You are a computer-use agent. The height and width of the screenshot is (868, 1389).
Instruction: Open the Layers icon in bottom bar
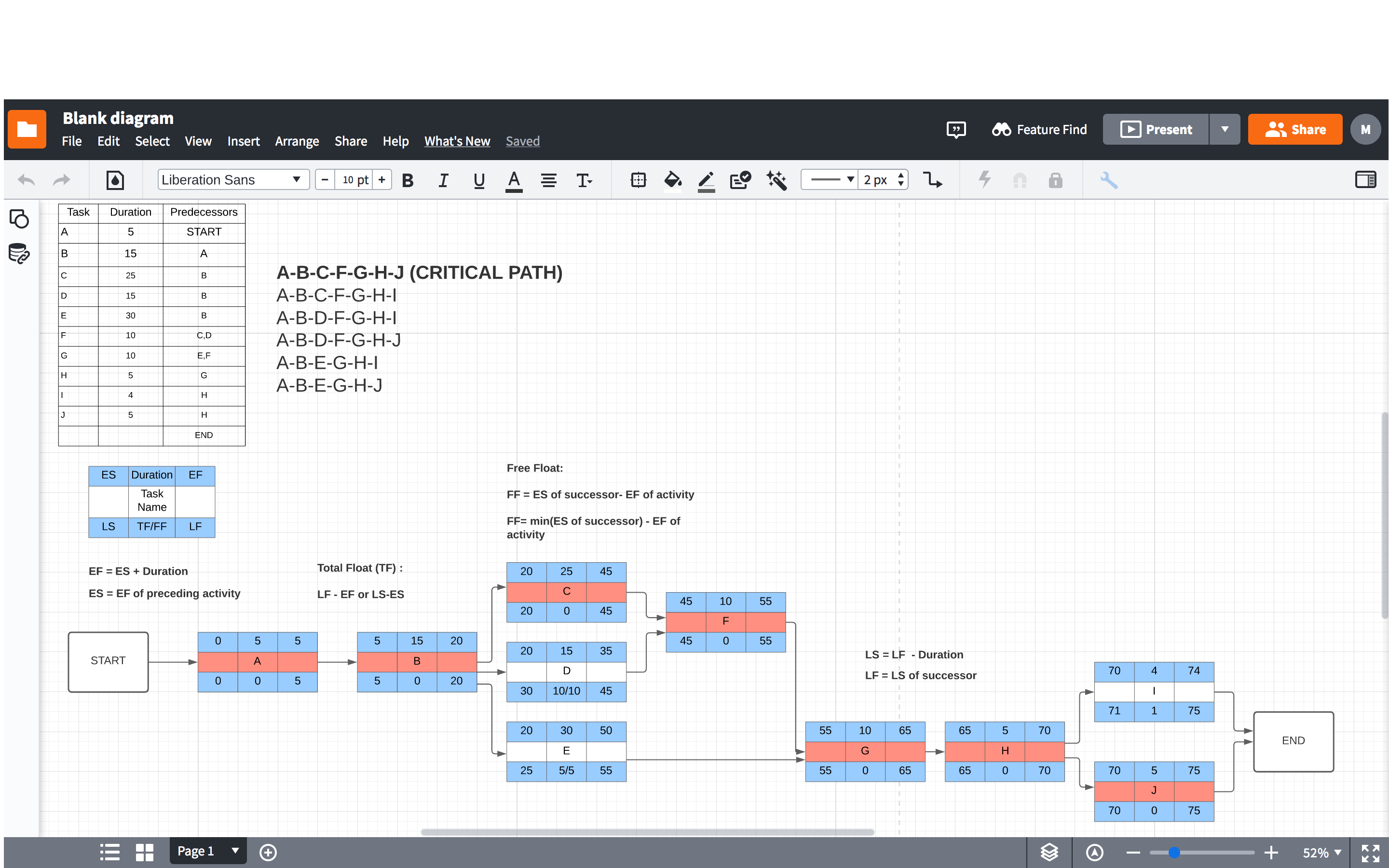(1049, 852)
